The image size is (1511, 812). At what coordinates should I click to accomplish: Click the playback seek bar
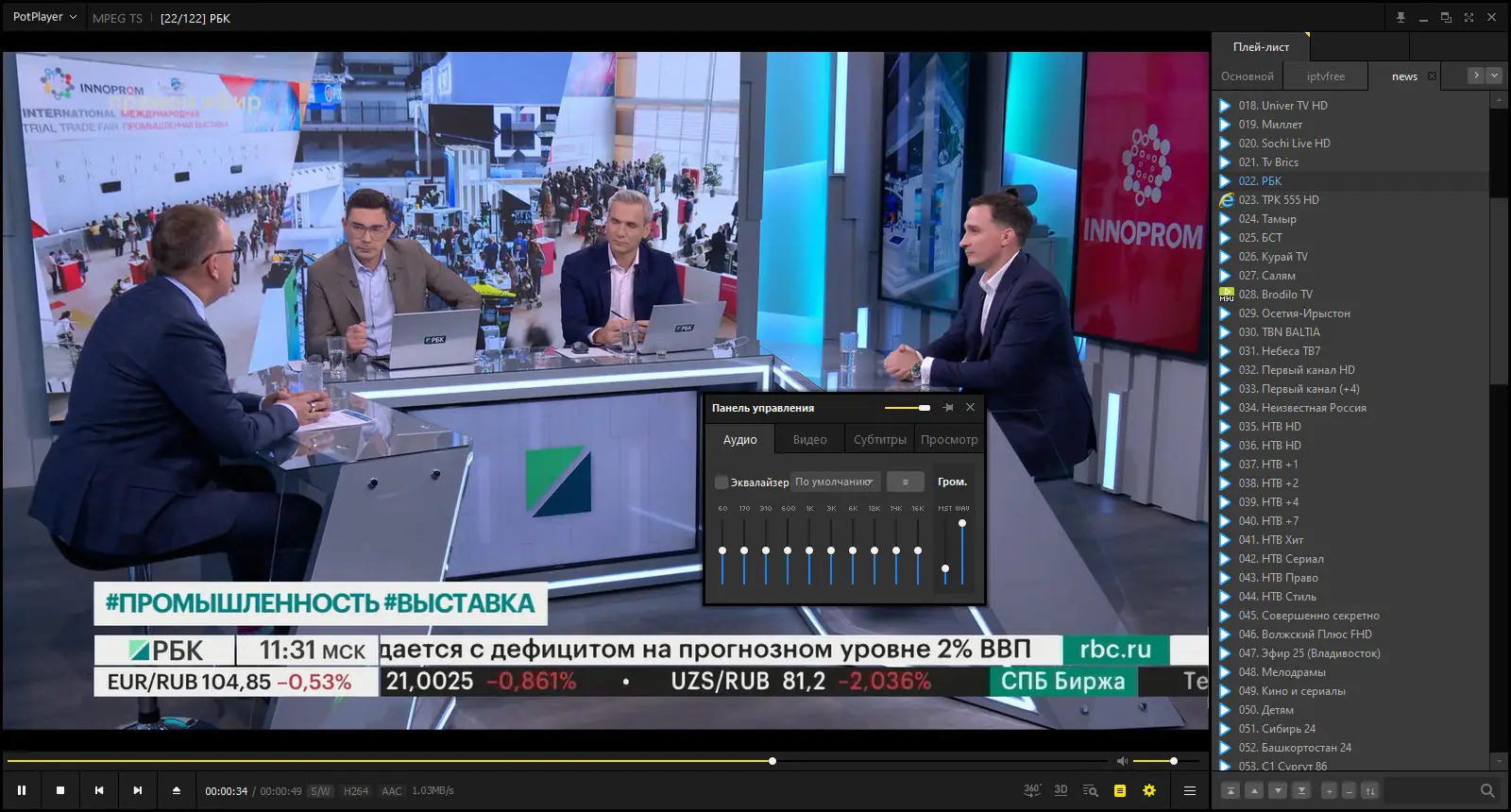557,761
